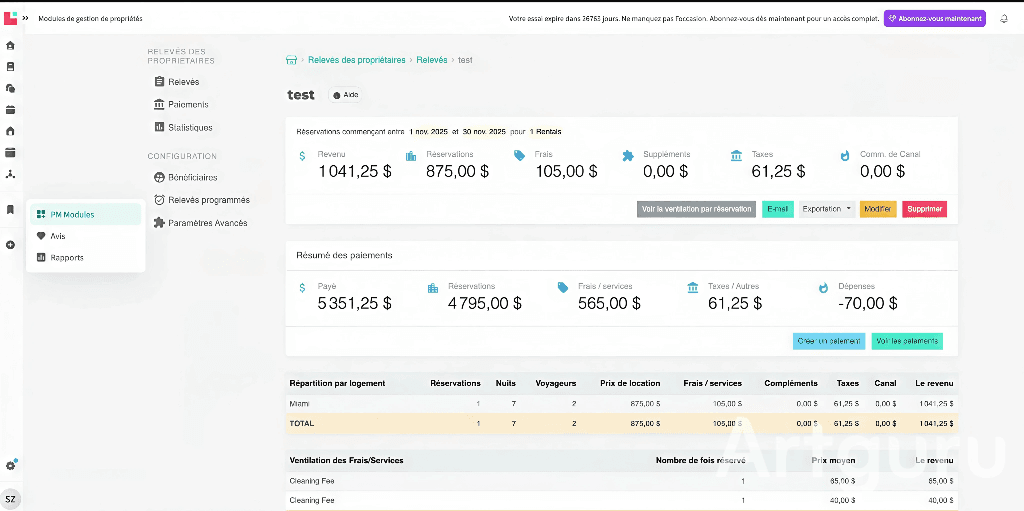This screenshot has height=511, width=1024.
Task: Click the second left rail icon below home
Action: [10, 67]
